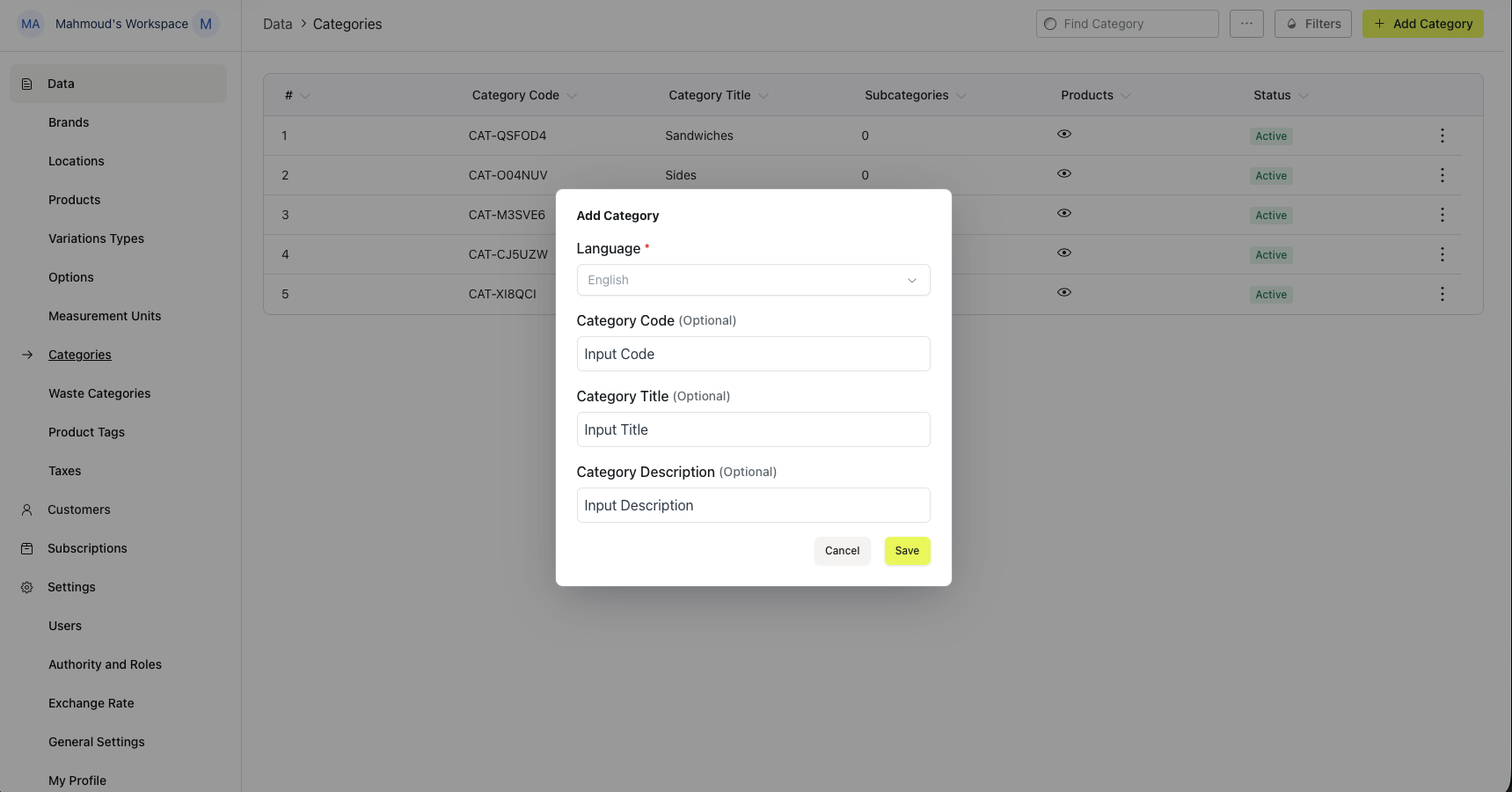
Task: Go to Product Tags in the sidebar
Action: point(86,432)
